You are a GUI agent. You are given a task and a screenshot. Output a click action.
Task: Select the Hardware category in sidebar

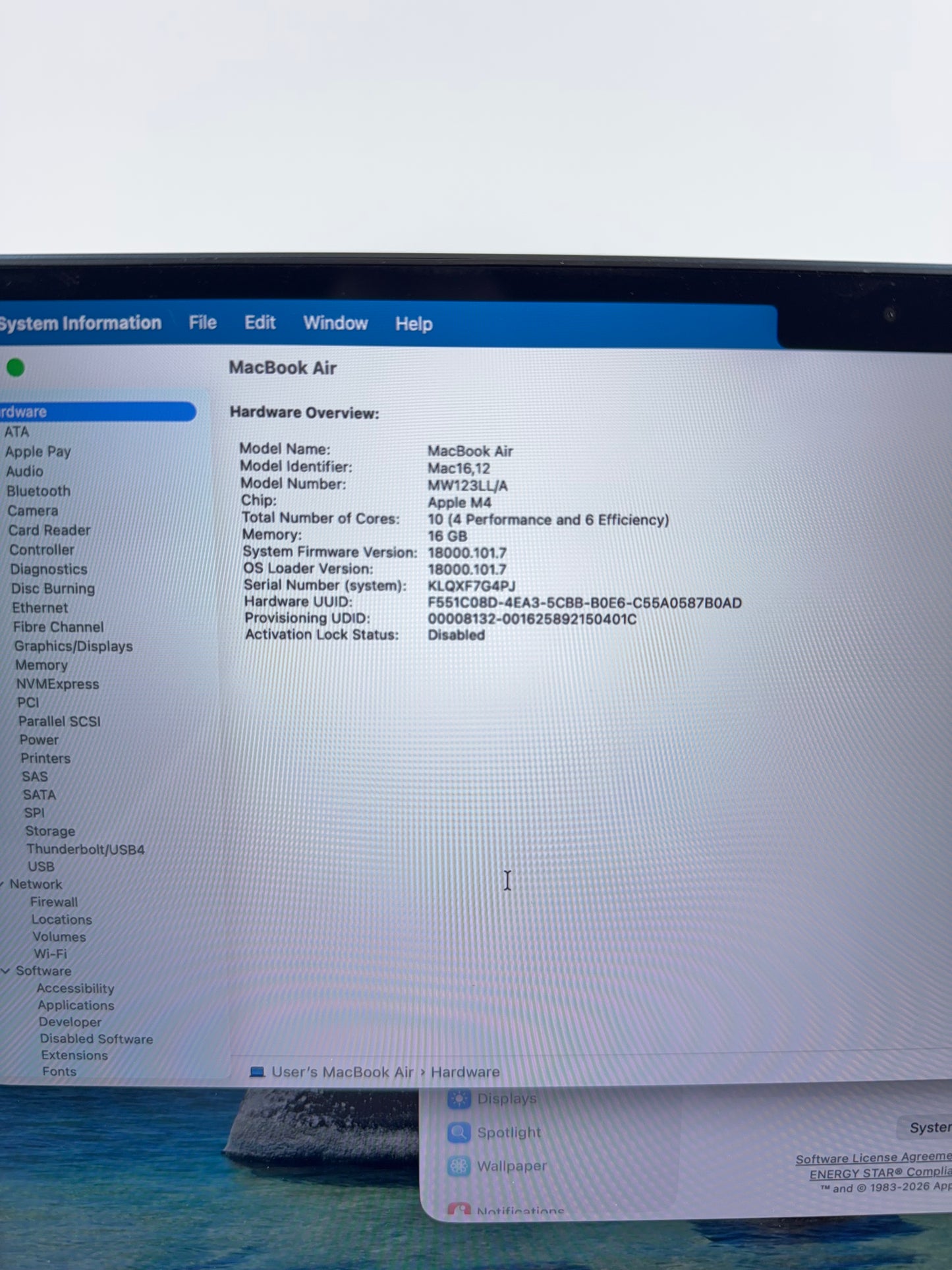coord(98,412)
